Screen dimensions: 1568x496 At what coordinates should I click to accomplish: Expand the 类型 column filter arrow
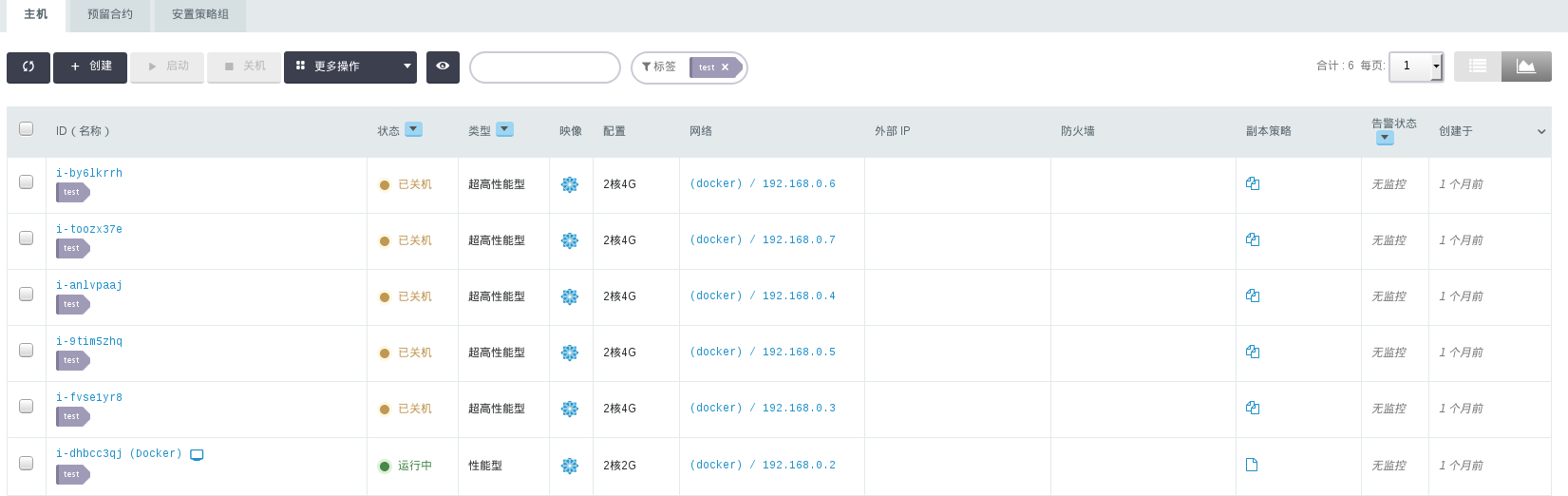pos(504,129)
